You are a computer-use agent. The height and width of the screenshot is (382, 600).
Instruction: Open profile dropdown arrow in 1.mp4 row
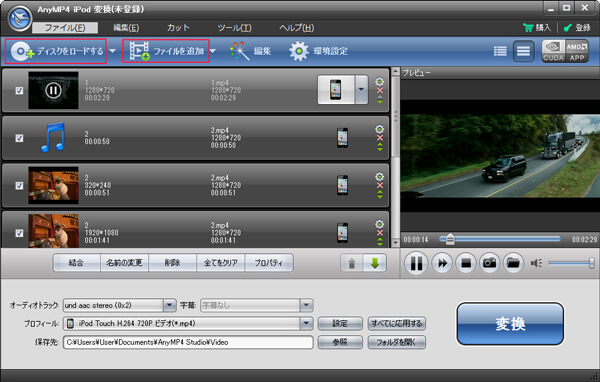[x=361, y=90]
